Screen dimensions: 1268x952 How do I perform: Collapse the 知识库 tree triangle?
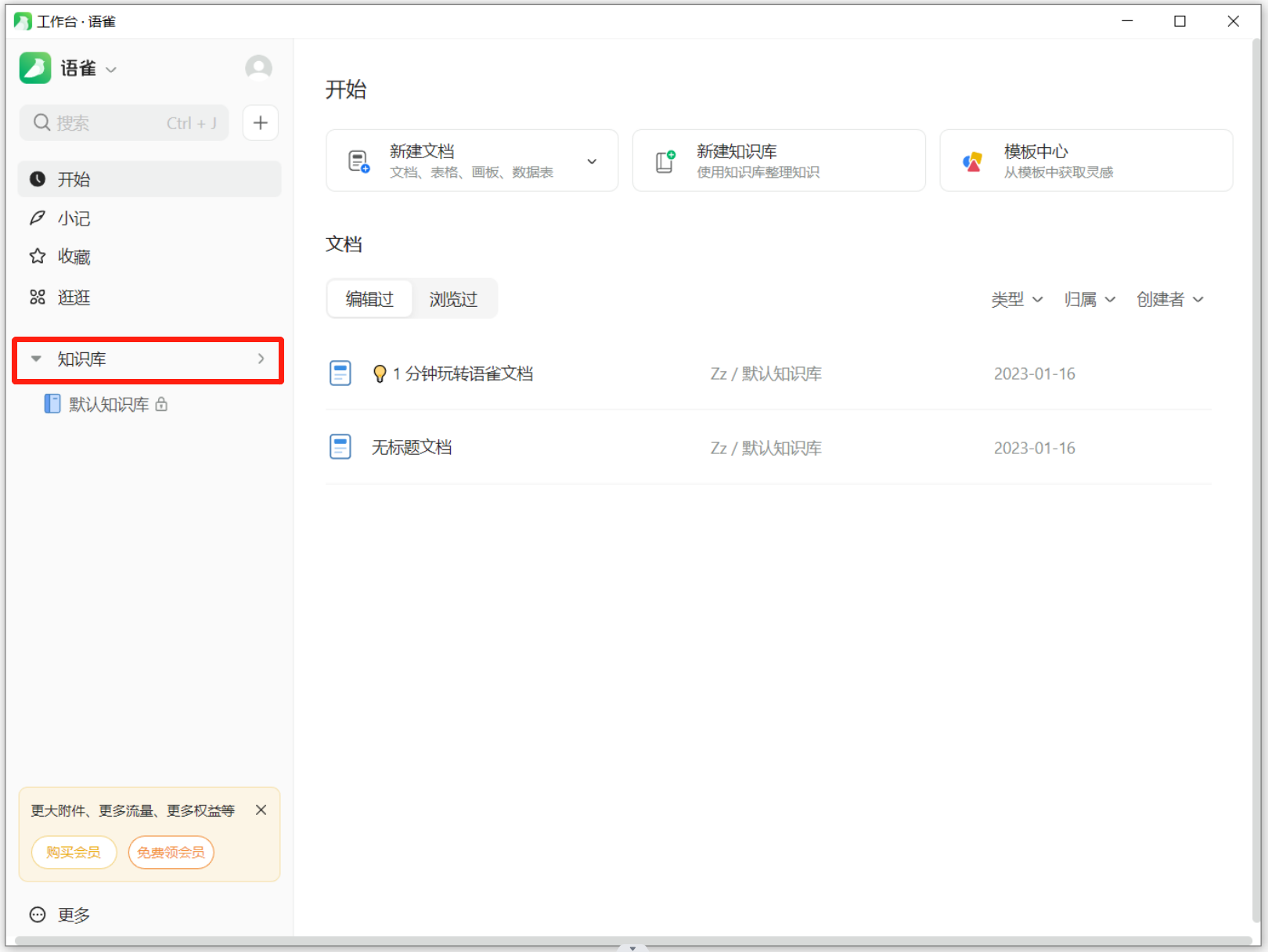[36, 359]
